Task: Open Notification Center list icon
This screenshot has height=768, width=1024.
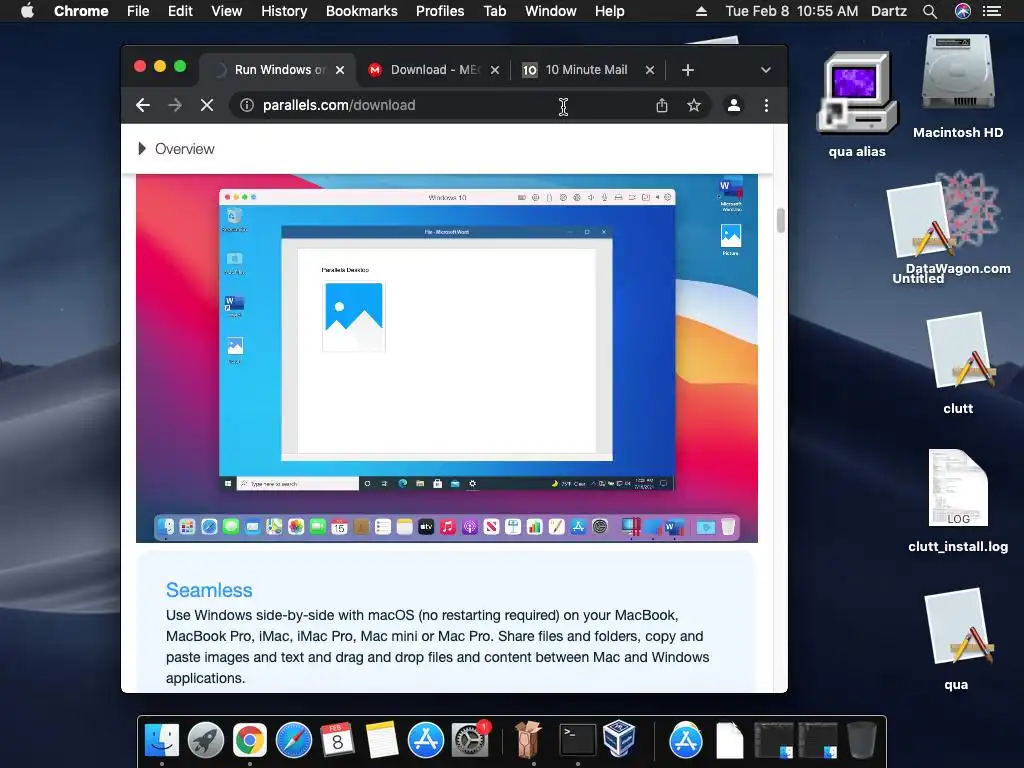Action: pyautogui.click(x=991, y=11)
